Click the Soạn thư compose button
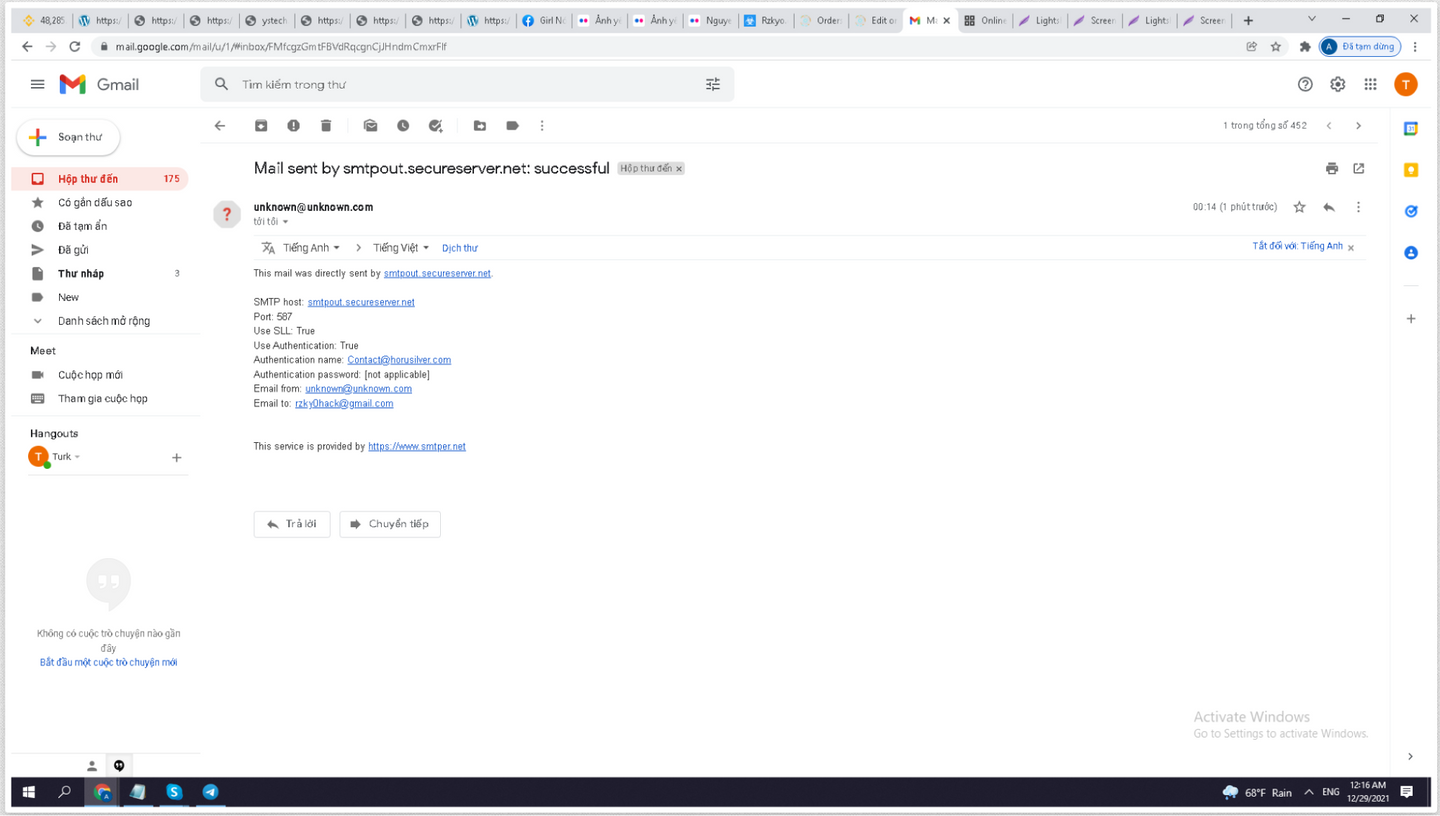Image resolution: width=1440 pixels, height=816 pixels. tap(68, 137)
